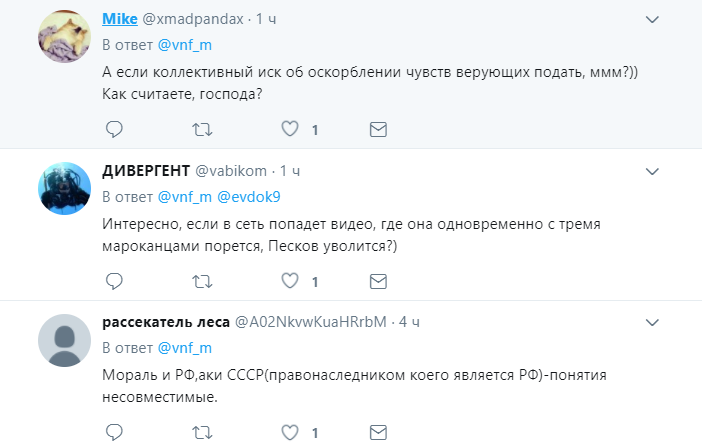Reply to рассекатель леса's tweet
The height and width of the screenshot is (445, 702).
click(x=114, y=433)
